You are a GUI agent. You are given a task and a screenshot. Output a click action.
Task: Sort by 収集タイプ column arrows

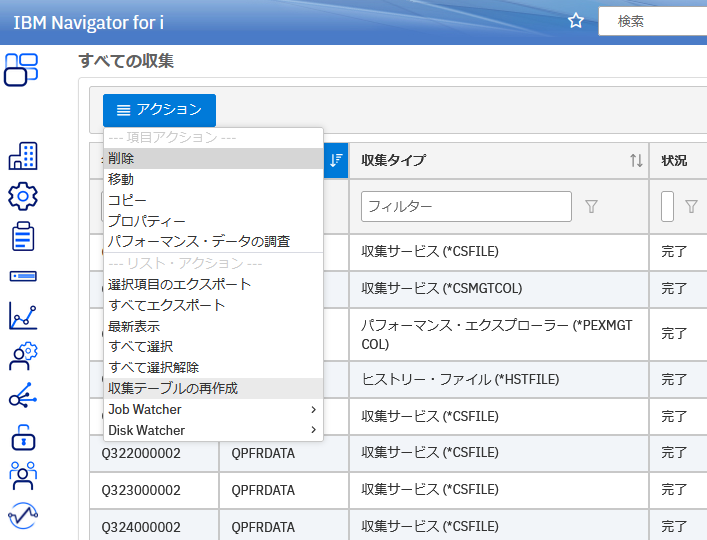[x=636, y=160]
